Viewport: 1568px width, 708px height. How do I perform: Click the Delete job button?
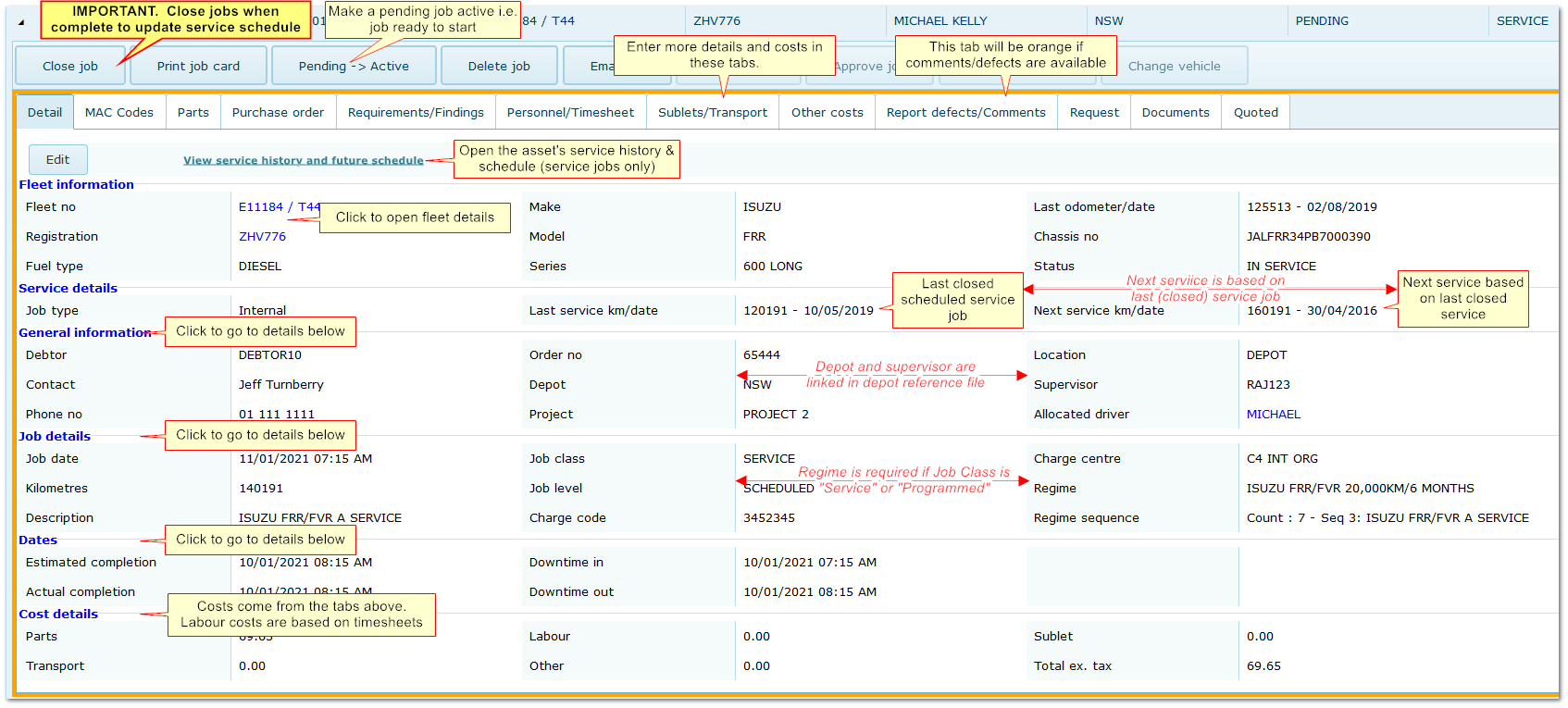tap(499, 66)
